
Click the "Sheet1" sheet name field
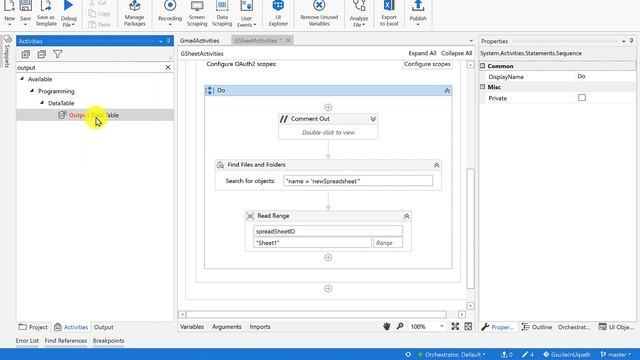coord(312,243)
